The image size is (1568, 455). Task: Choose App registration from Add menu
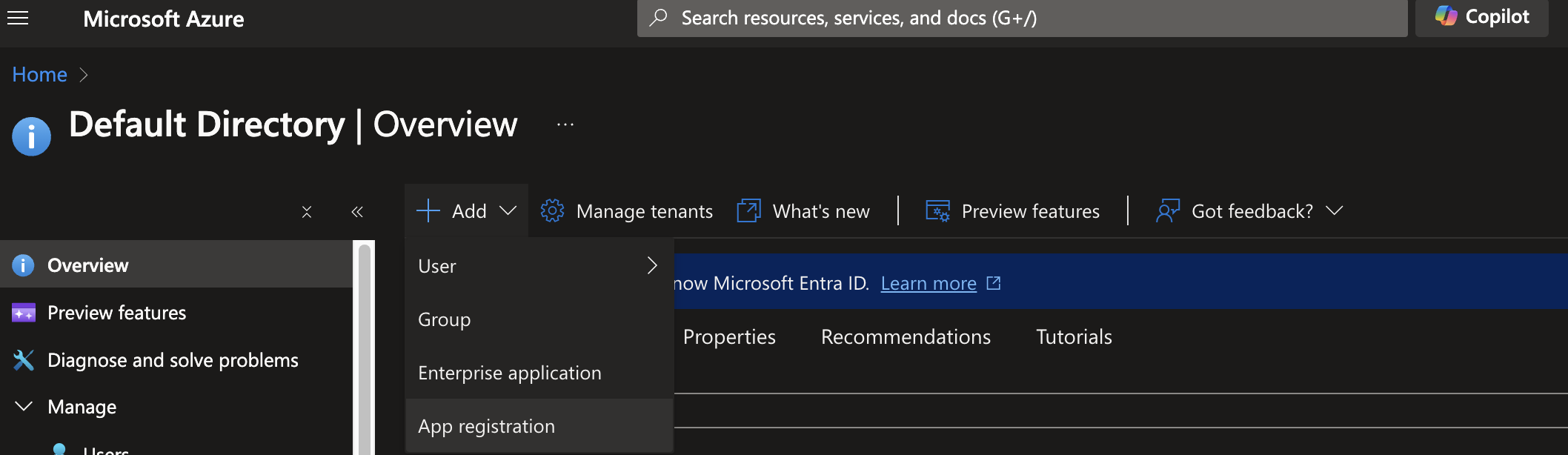pyautogui.click(x=539, y=426)
